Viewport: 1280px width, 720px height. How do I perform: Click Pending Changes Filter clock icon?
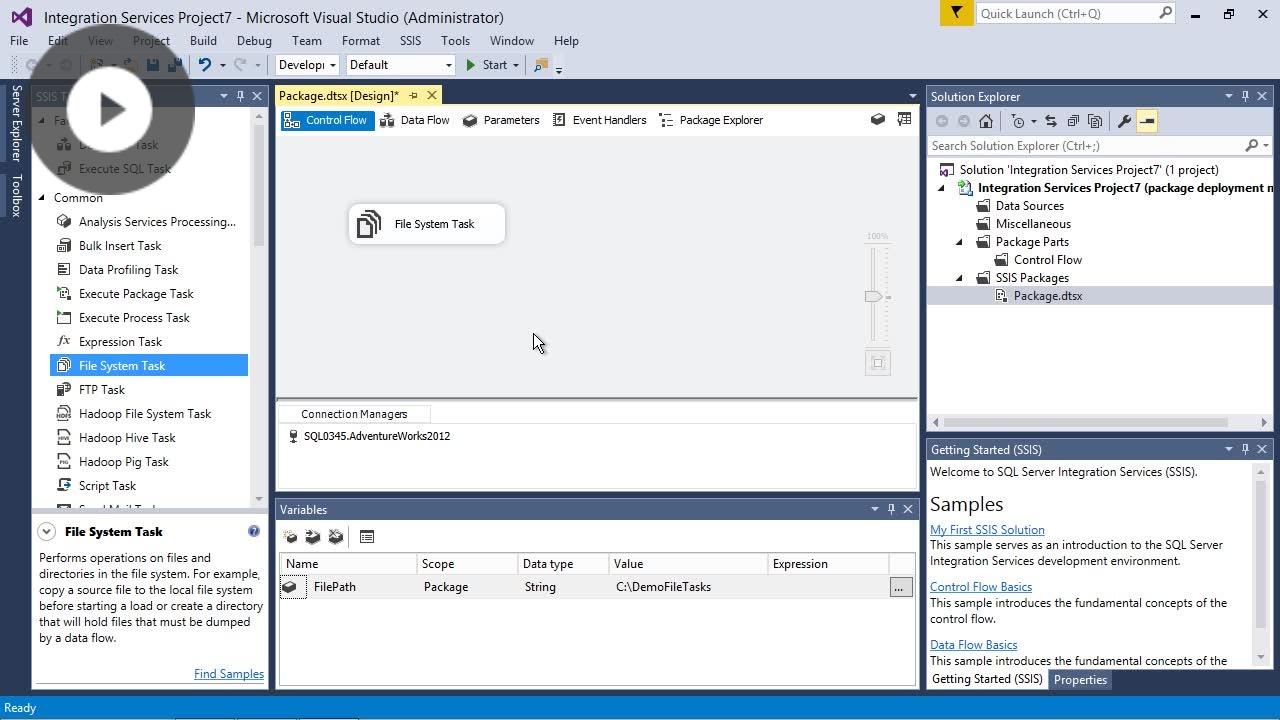(x=1018, y=121)
